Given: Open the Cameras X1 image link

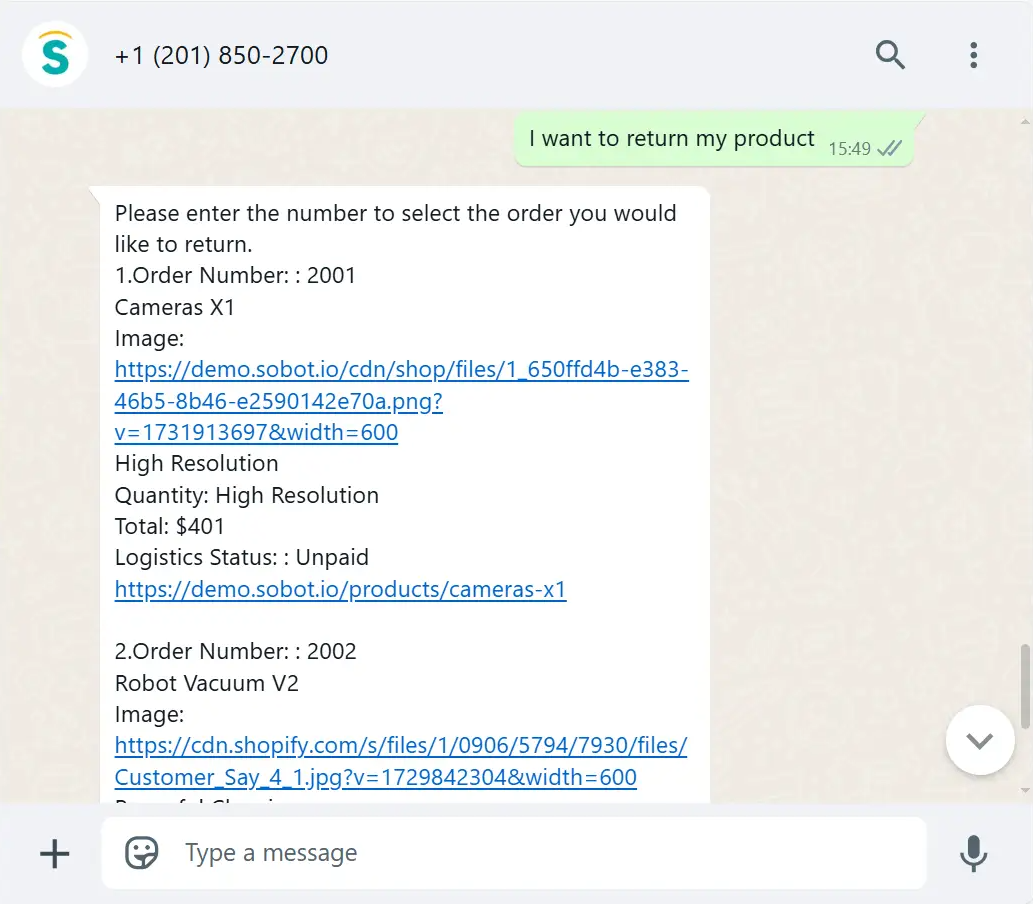Looking at the screenshot, I should [401, 401].
